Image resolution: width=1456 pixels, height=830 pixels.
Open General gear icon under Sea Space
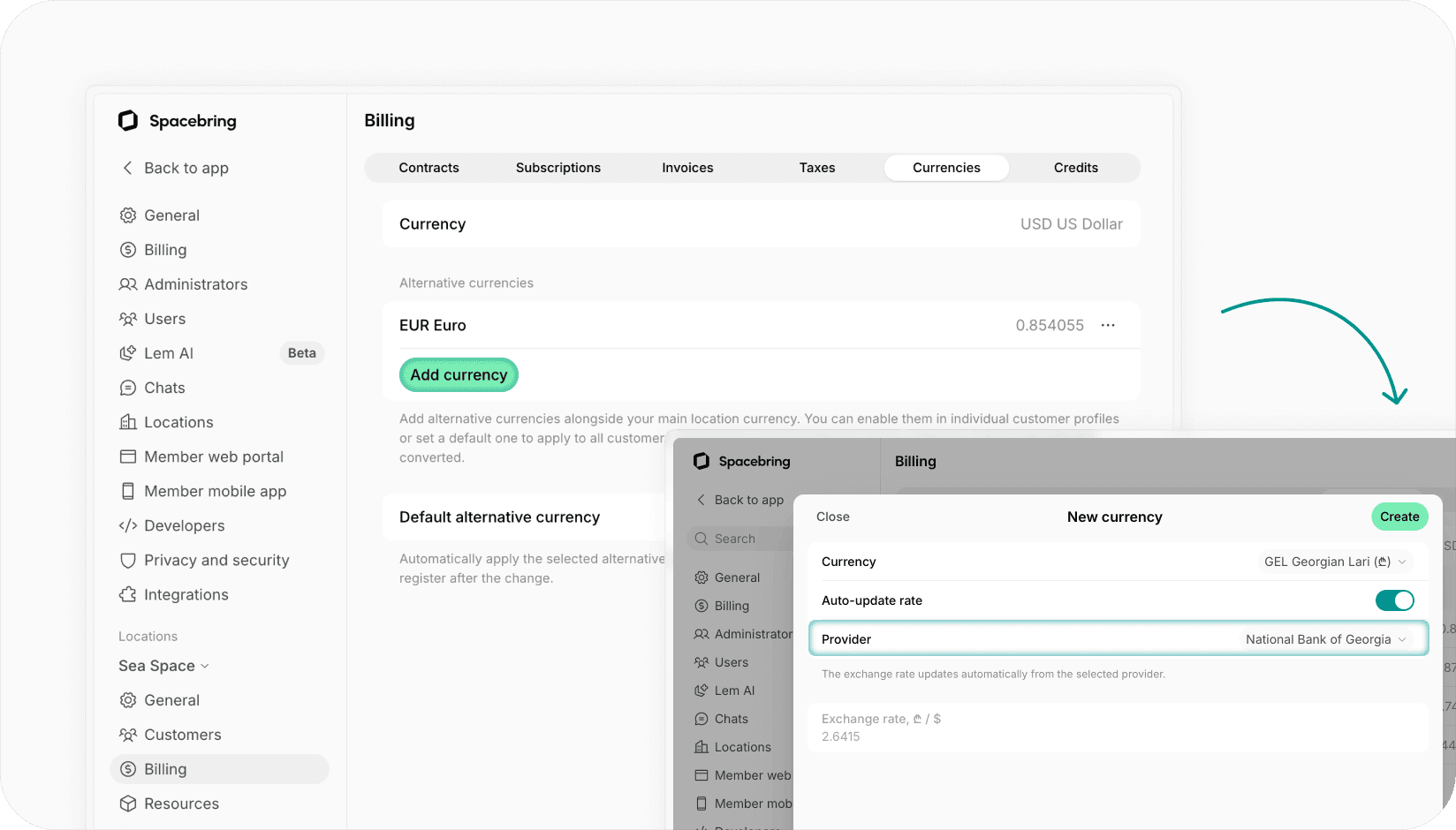click(x=128, y=700)
